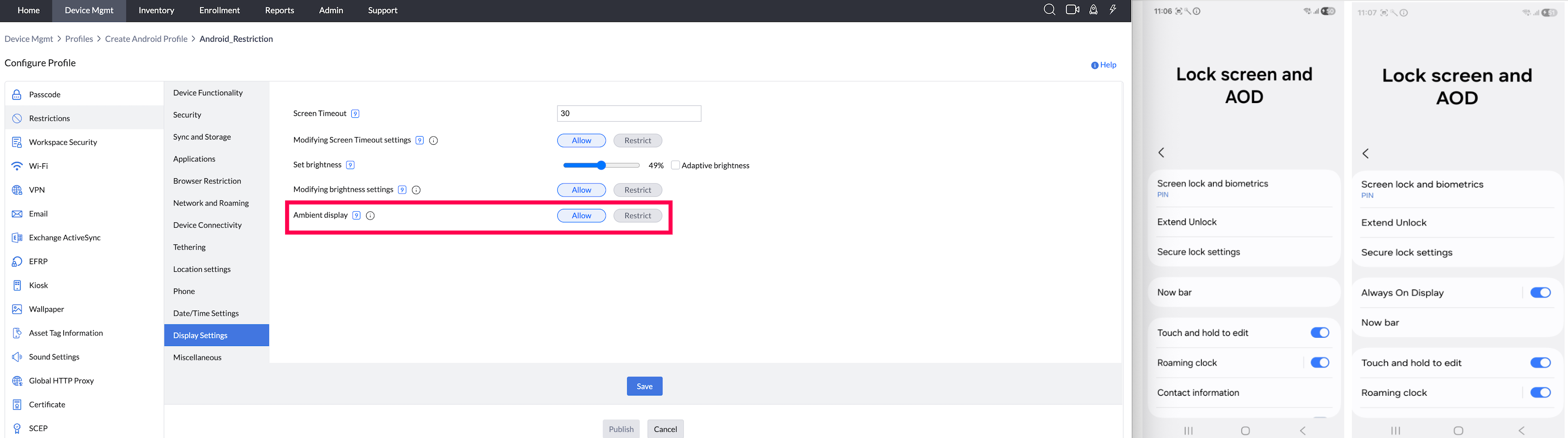Toggle Roaming clock on the 11:06 phone
The image size is (1568, 438).
click(x=1320, y=363)
